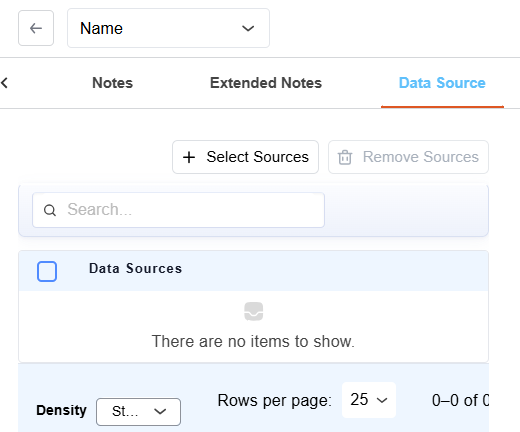
Task: Switch to the Extended Notes tab
Action: tap(266, 83)
